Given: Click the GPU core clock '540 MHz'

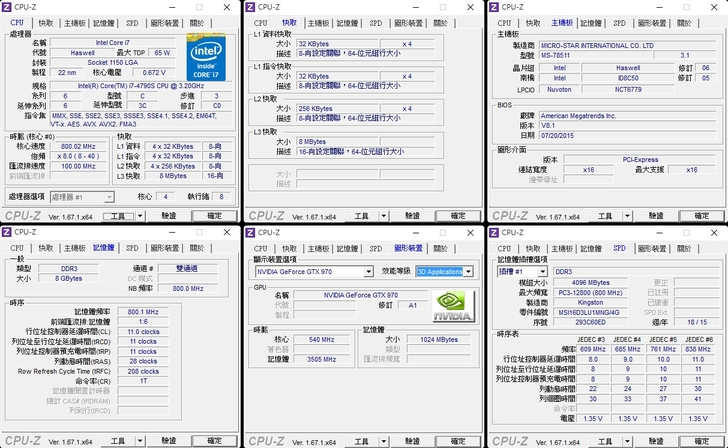Looking at the screenshot, I should [x=321, y=339].
